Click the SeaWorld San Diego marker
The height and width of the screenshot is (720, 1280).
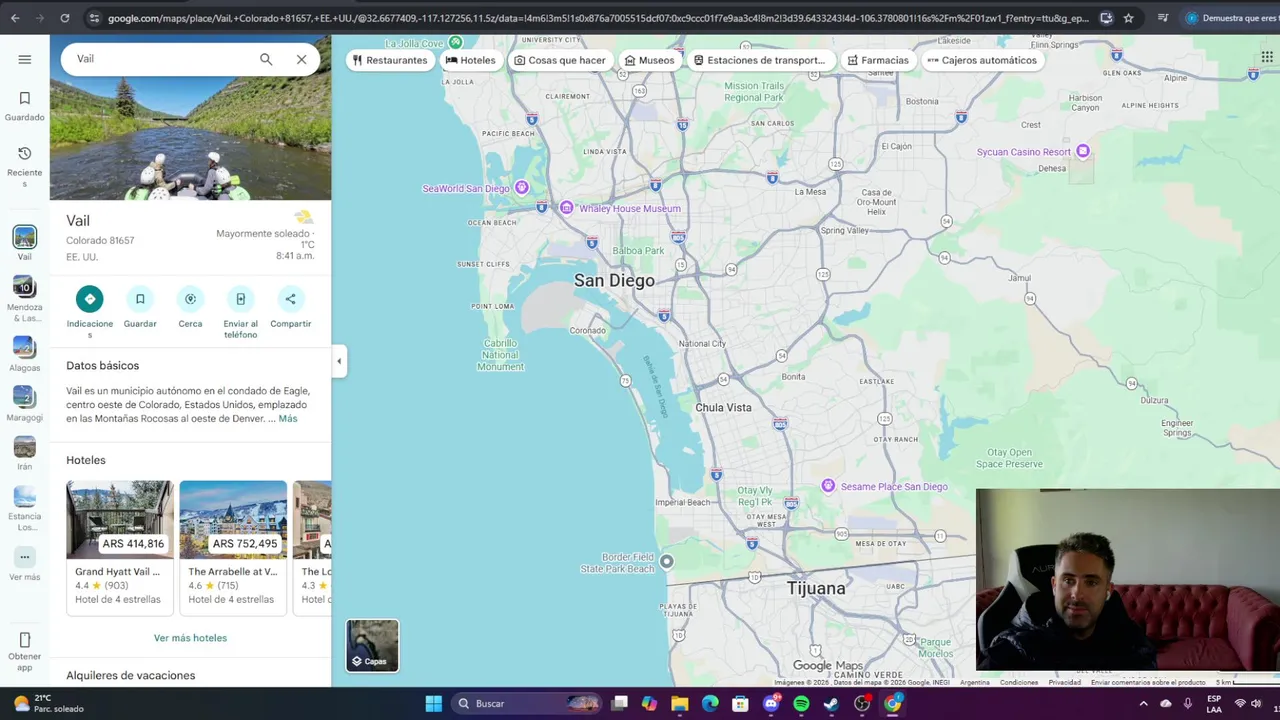pos(521,188)
